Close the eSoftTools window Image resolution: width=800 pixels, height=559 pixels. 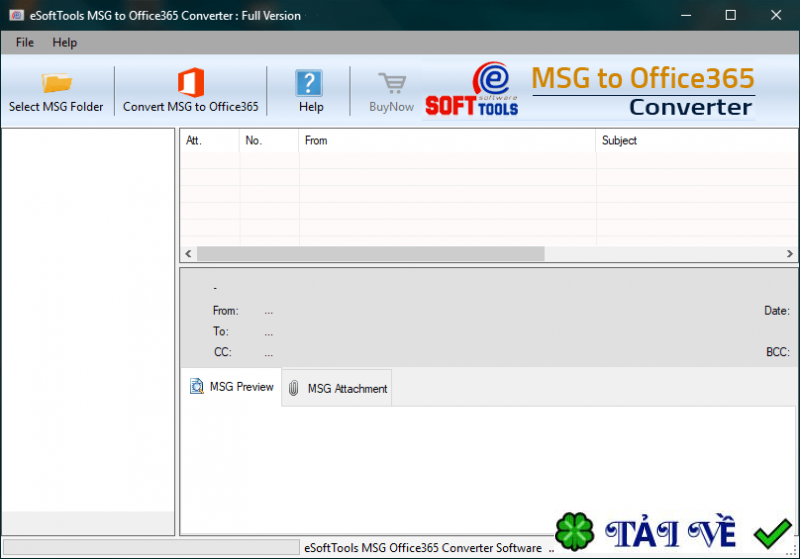776,15
